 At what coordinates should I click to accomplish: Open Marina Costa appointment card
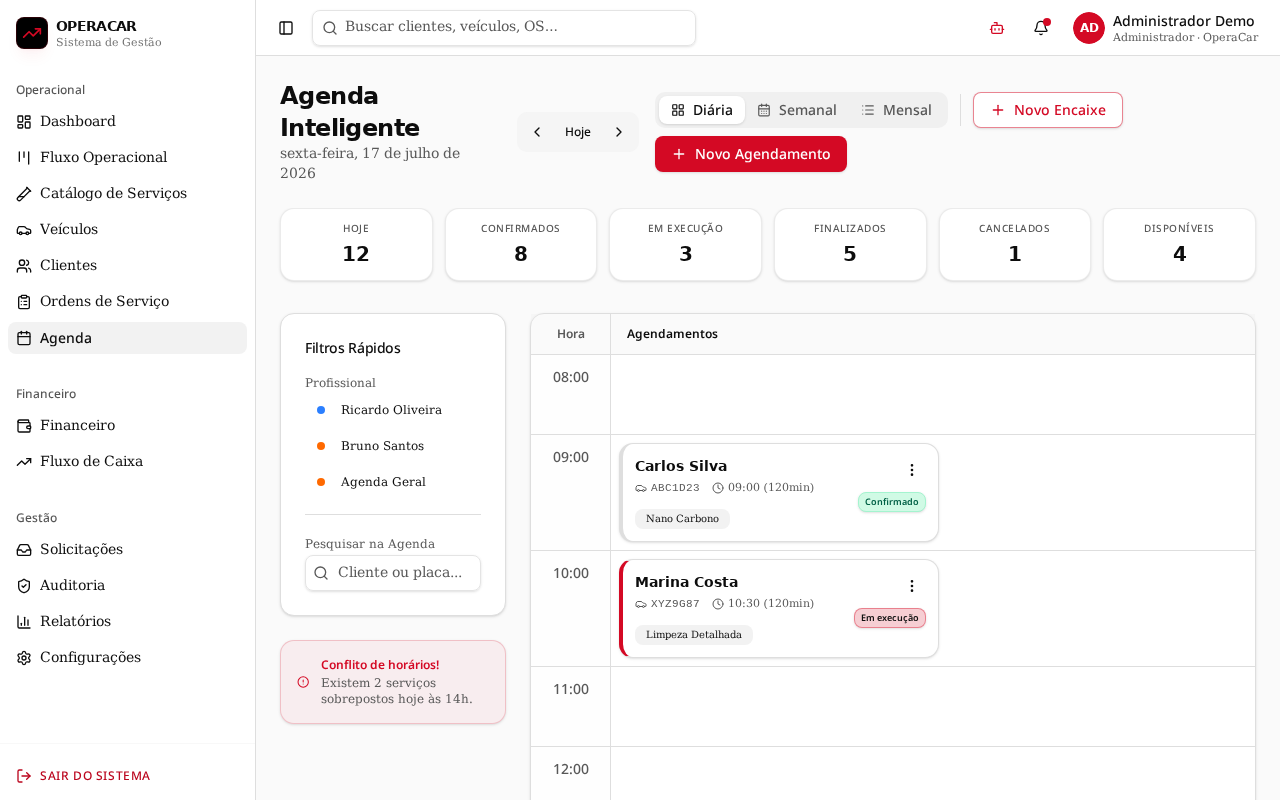pos(779,609)
